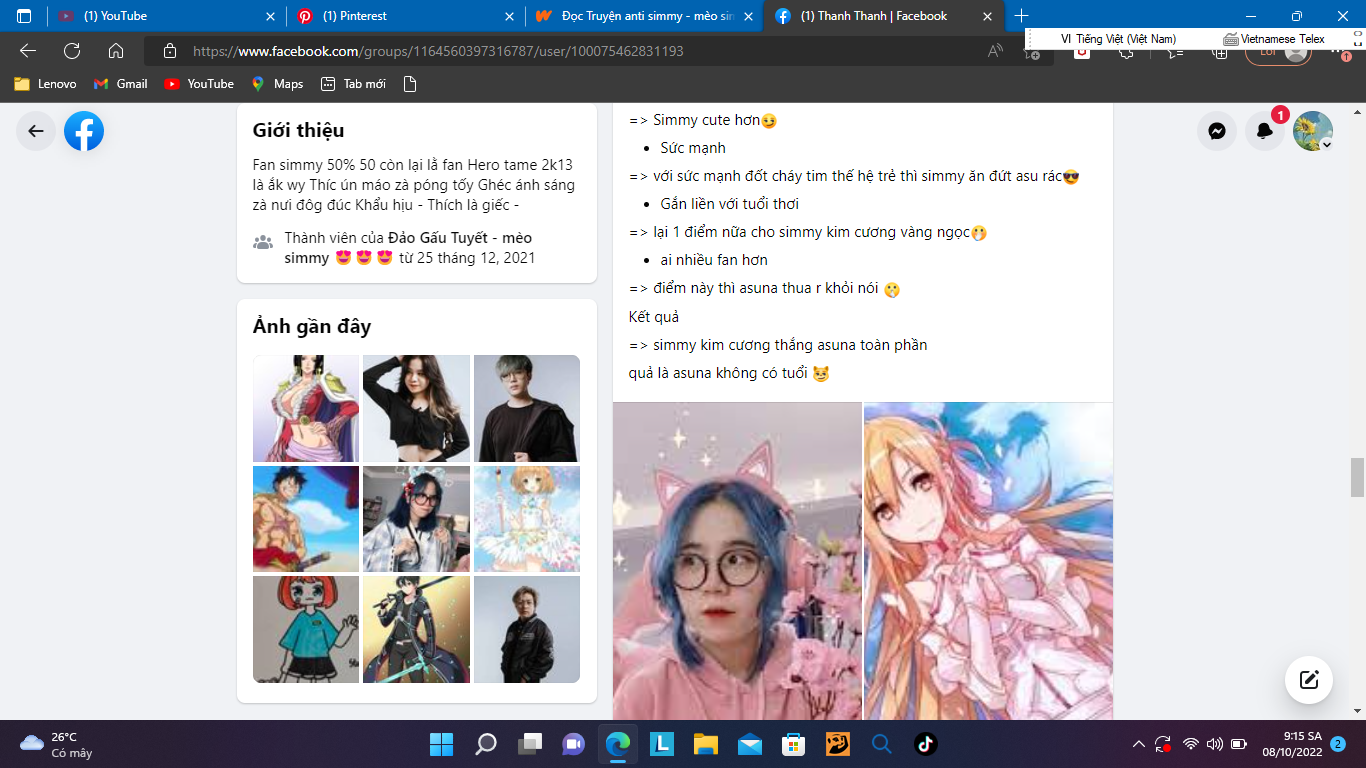
Task: Launch TikTok from the taskbar
Action: tap(925, 744)
